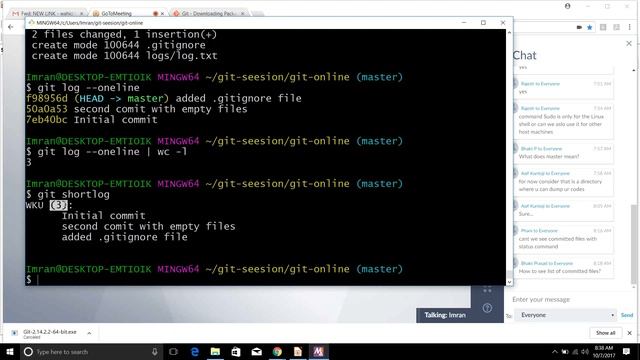Click "What does master mean?" chat message
This screenshot has height=360, width=640.
(549, 157)
